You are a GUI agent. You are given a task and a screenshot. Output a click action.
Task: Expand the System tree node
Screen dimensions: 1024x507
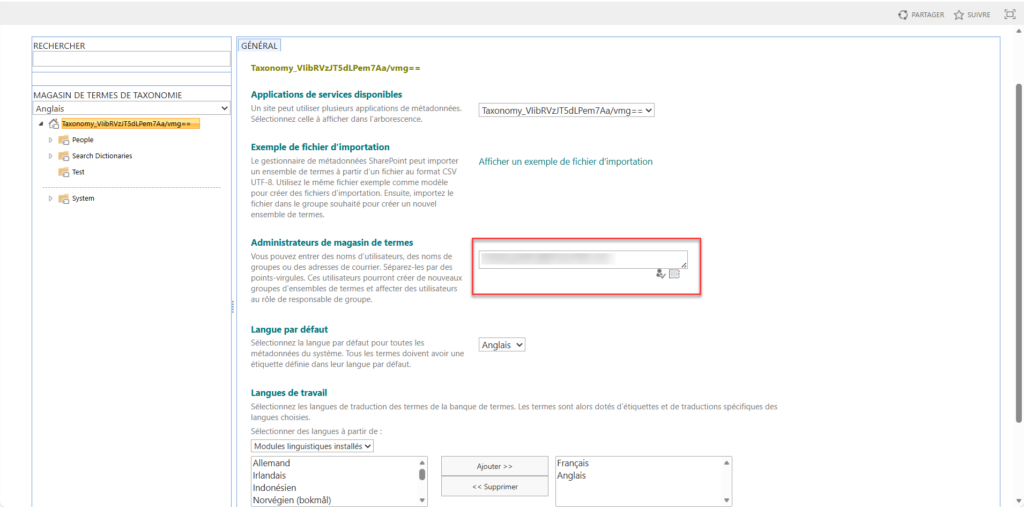pos(50,198)
